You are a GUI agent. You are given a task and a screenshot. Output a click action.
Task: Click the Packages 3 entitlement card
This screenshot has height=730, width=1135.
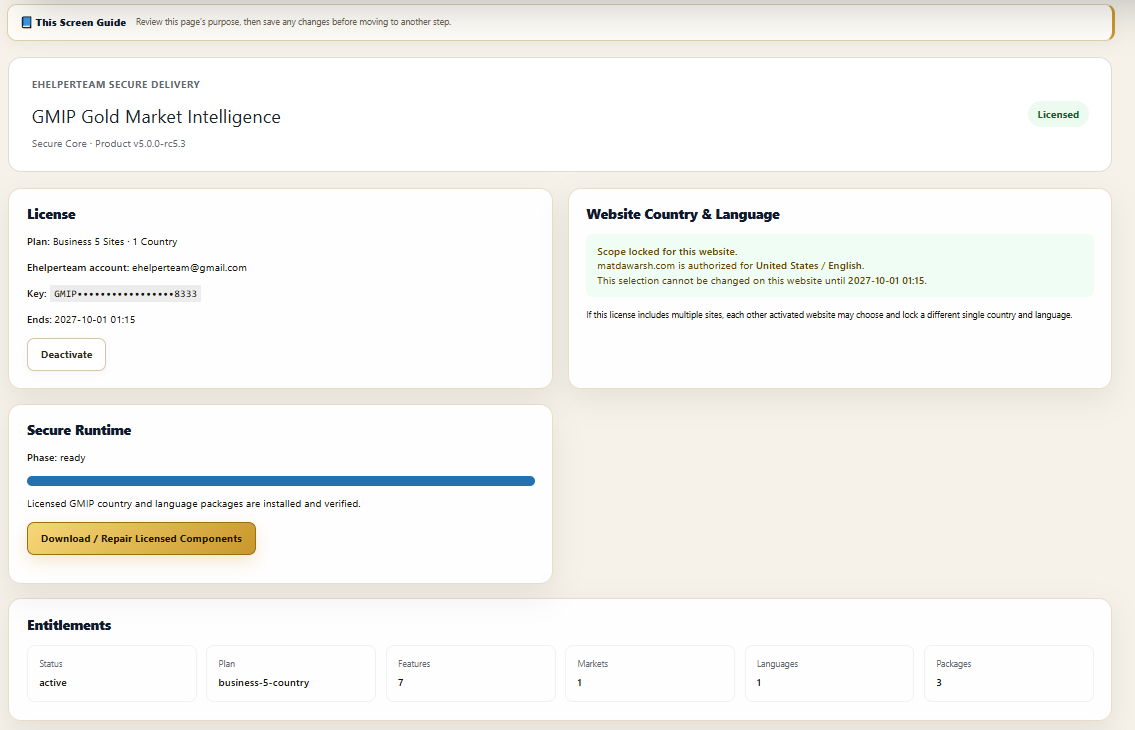1009,674
